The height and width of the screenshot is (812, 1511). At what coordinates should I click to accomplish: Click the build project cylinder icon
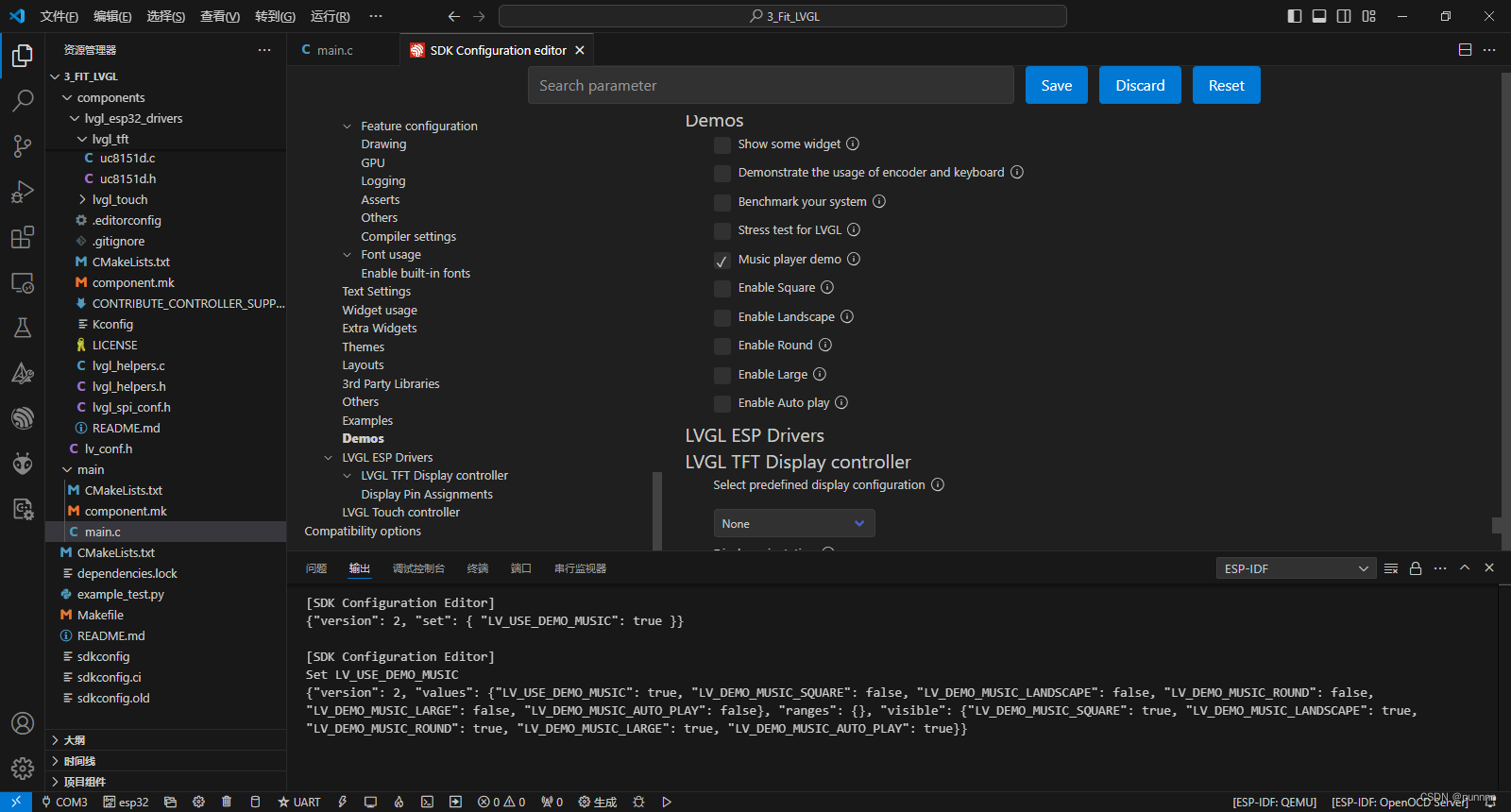[255, 802]
